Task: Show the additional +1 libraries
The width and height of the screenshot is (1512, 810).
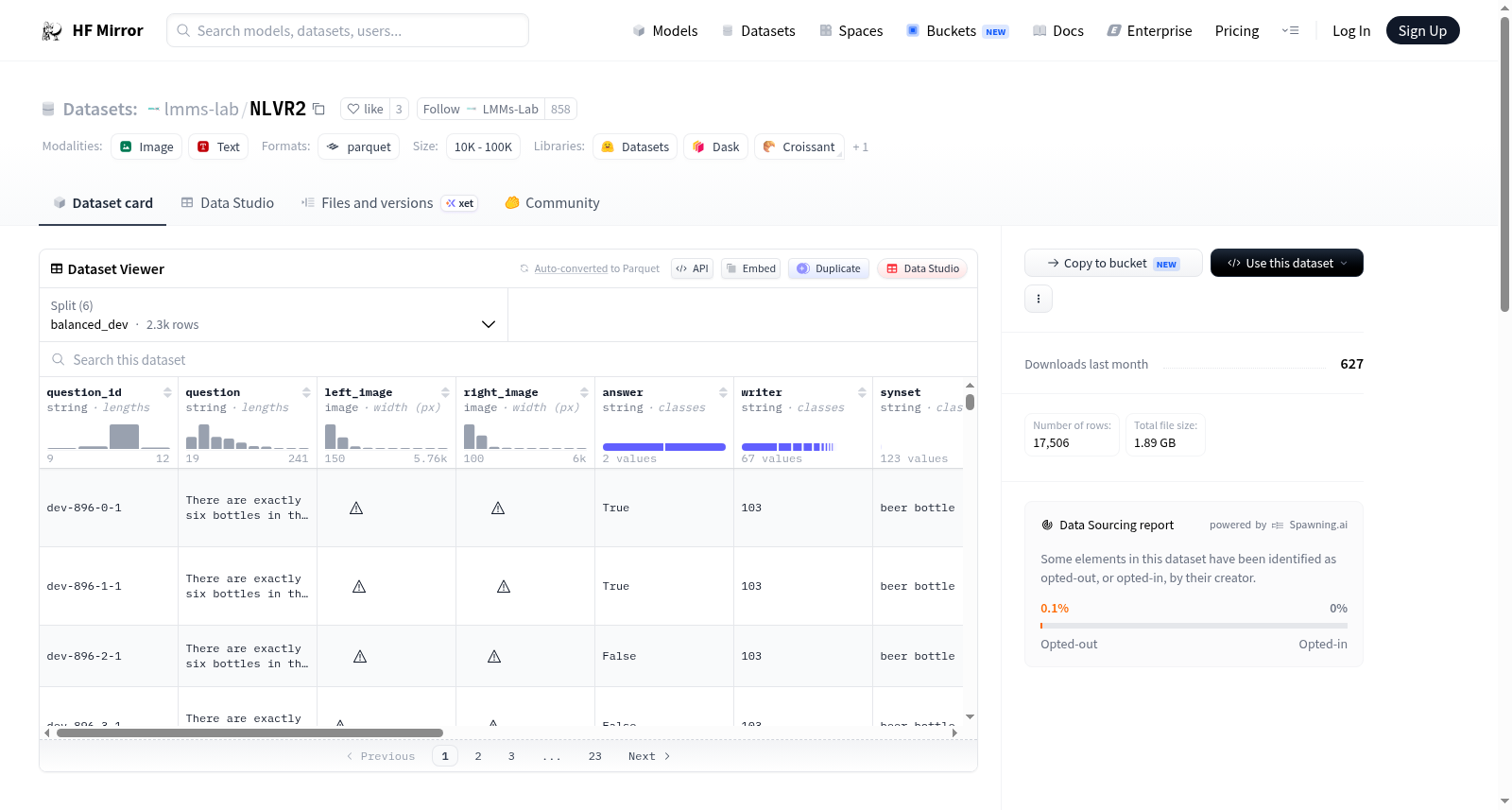Action: point(860,147)
